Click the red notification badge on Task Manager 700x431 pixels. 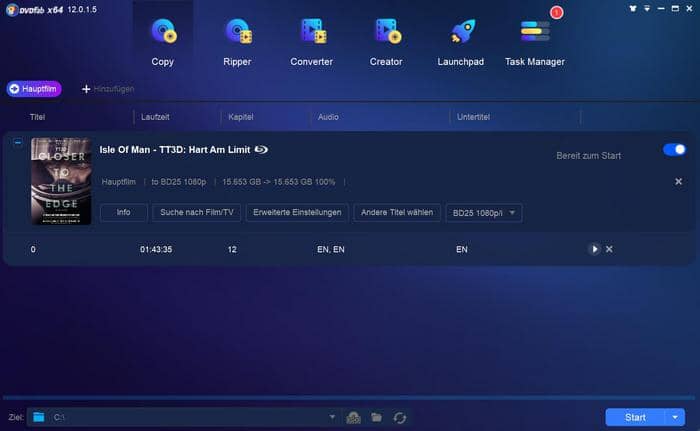[x=556, y=13]
